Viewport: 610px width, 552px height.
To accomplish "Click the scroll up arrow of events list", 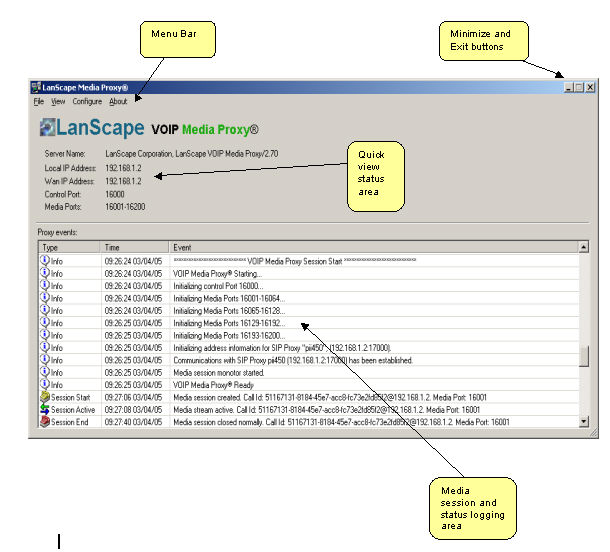I will point(584,247).
